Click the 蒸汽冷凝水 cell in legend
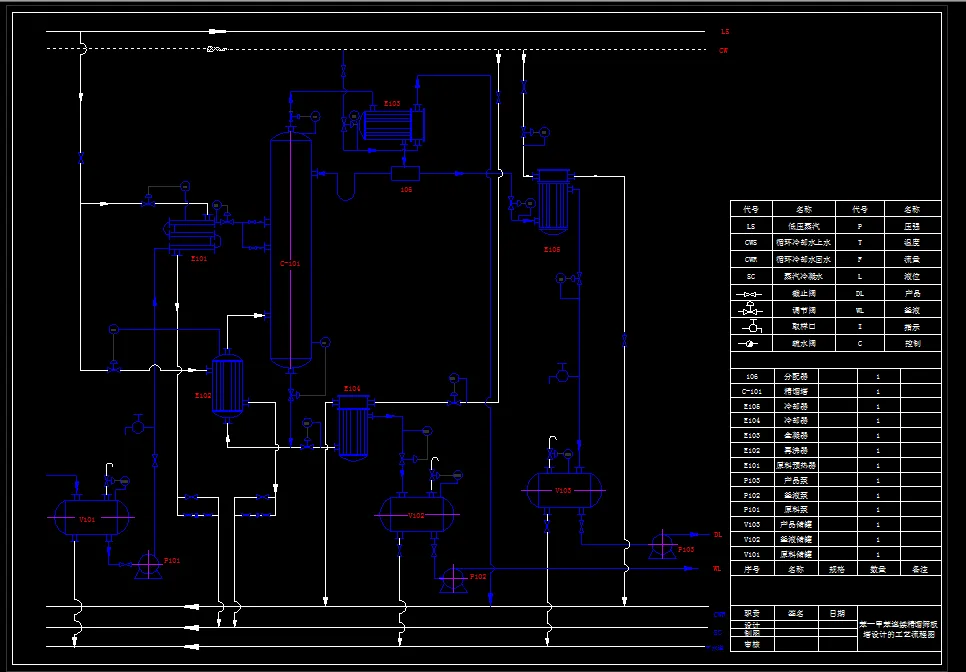 (x=804, y=277)
